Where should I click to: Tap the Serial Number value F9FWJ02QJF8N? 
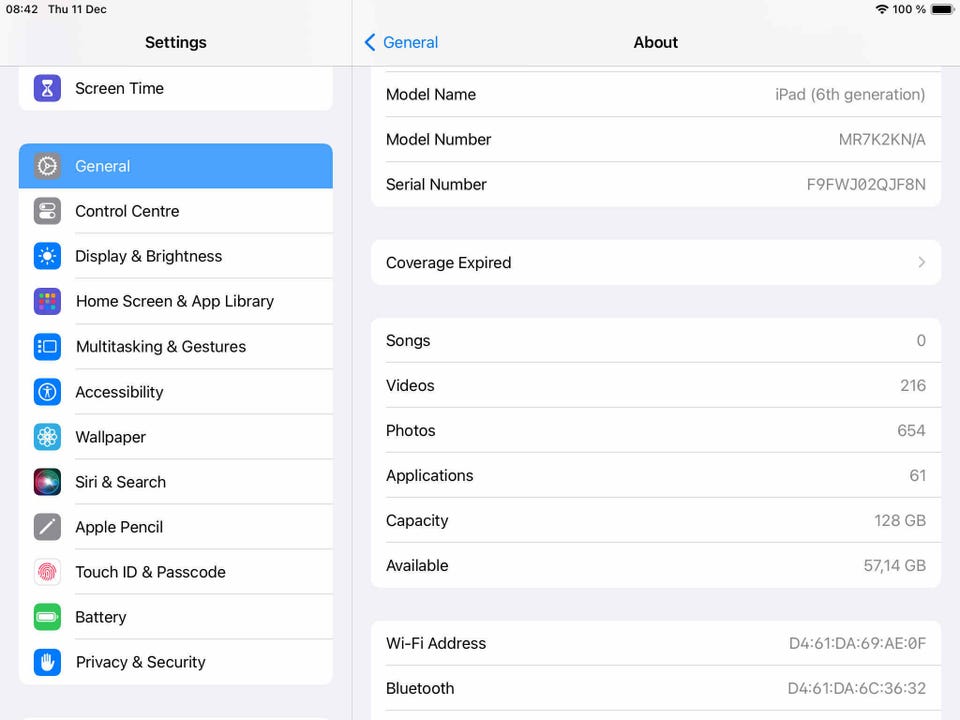[866, 184]
